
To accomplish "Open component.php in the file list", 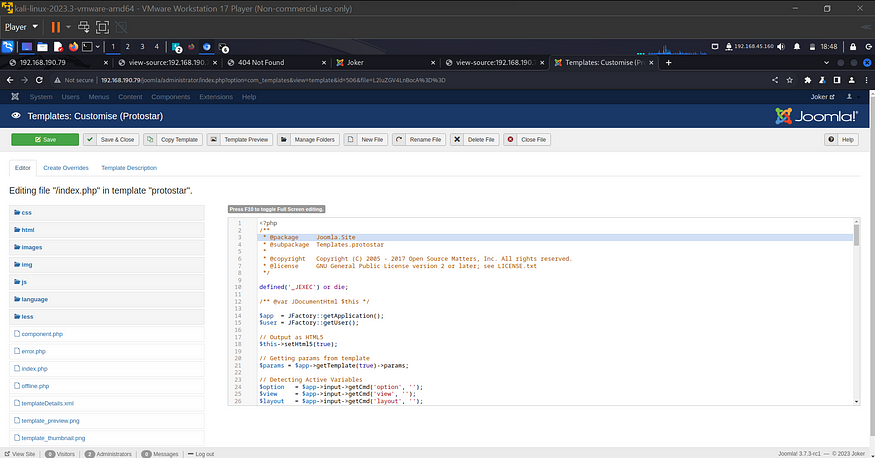I will pos(42,334).
